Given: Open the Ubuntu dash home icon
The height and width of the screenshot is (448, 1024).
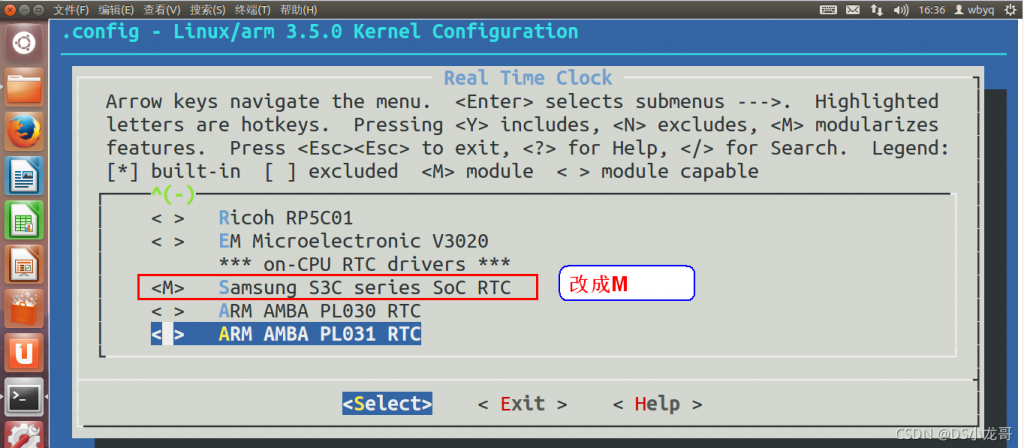Looking at the screenshot, I should 24,45.
